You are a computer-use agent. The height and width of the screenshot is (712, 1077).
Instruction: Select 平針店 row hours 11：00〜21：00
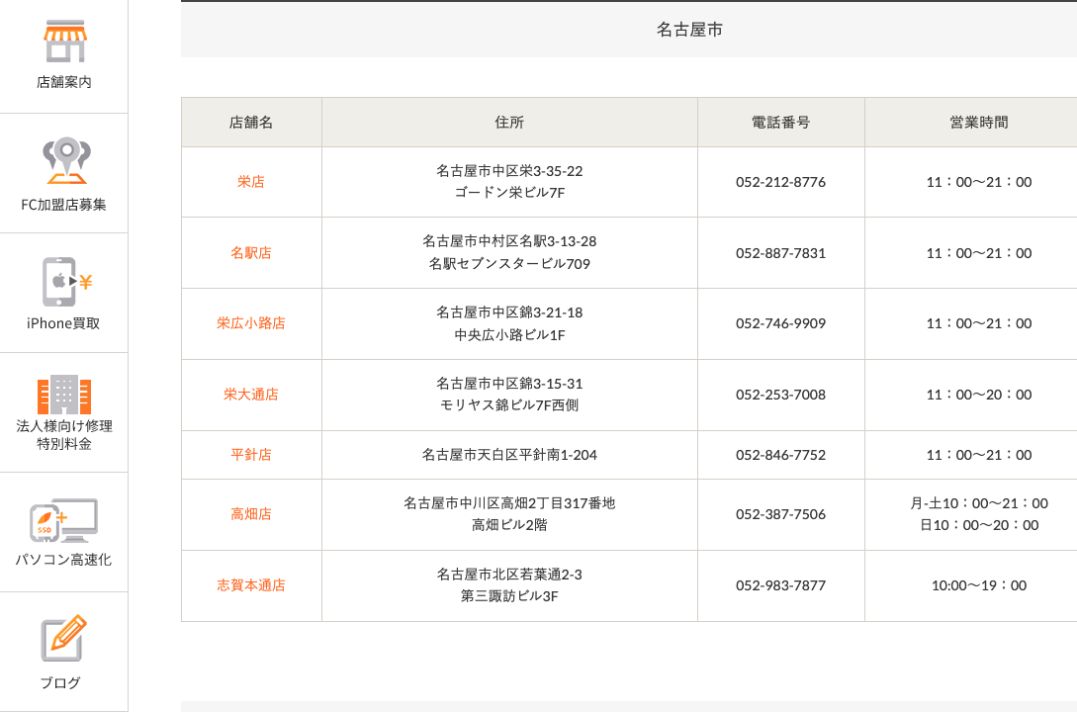point(979,455)
